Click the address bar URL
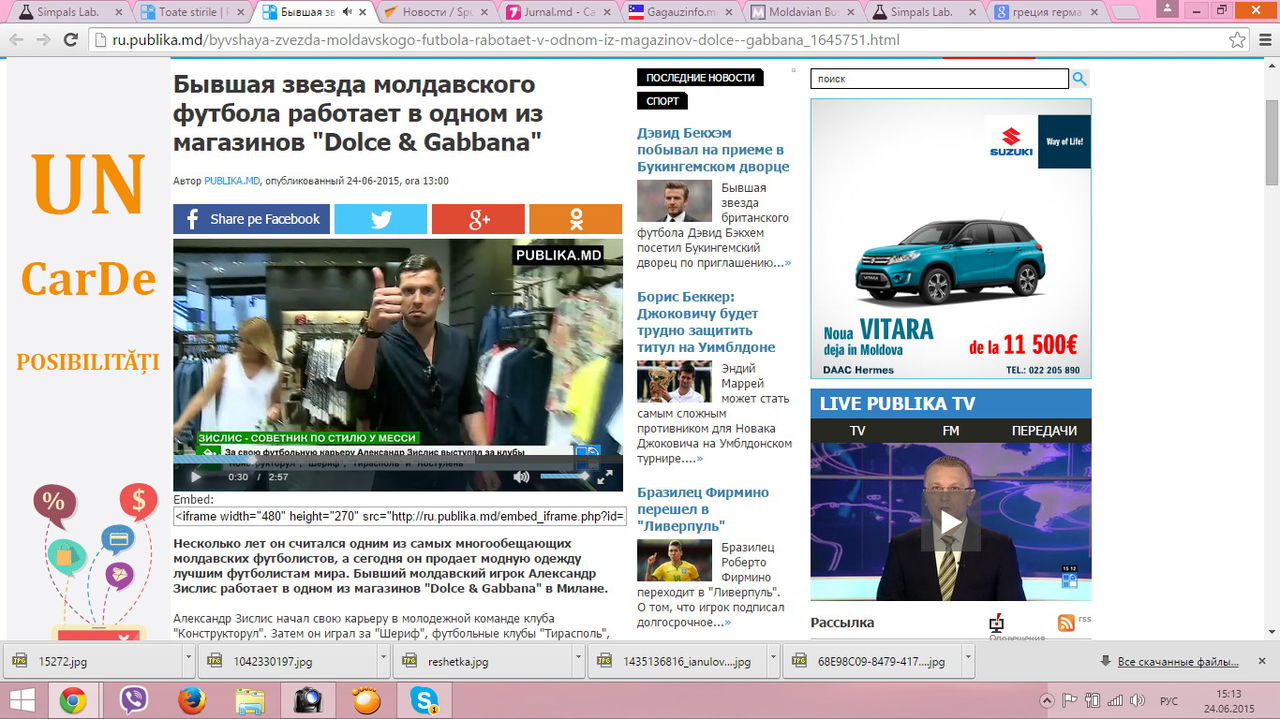 click(505, 40)
